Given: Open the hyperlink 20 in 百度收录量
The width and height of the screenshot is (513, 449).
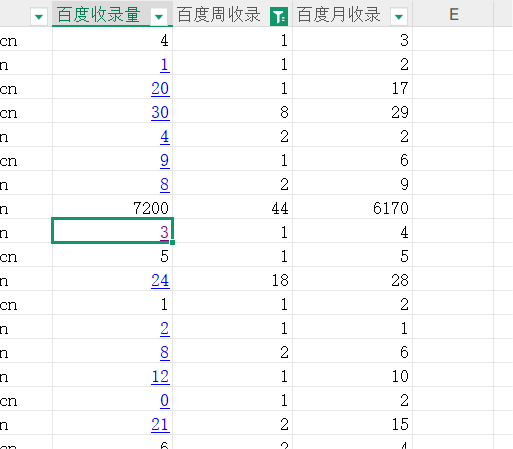Looking at the screenshot, I should click(x=160, y=89).
